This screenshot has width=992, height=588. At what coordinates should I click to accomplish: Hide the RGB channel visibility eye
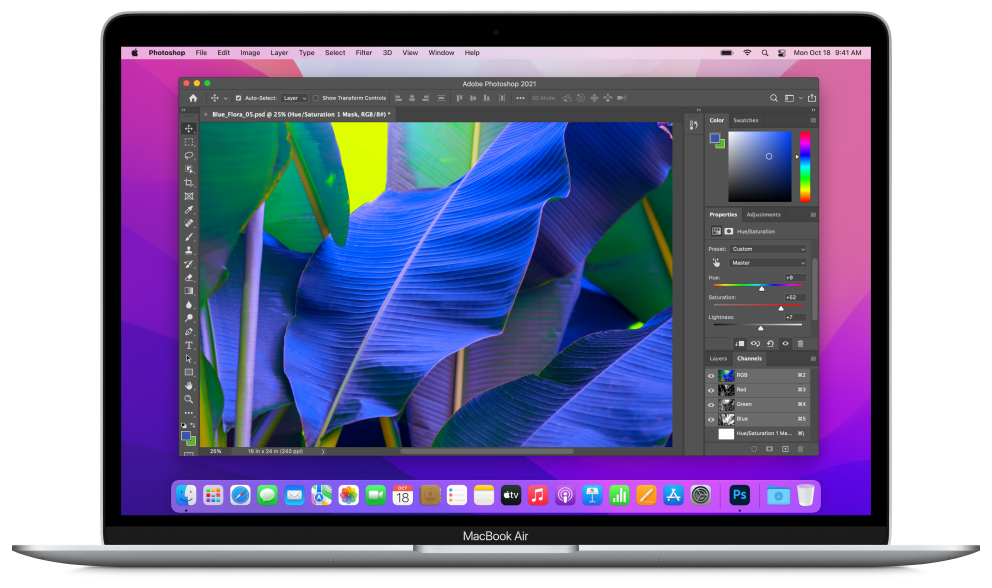[710, 375]
